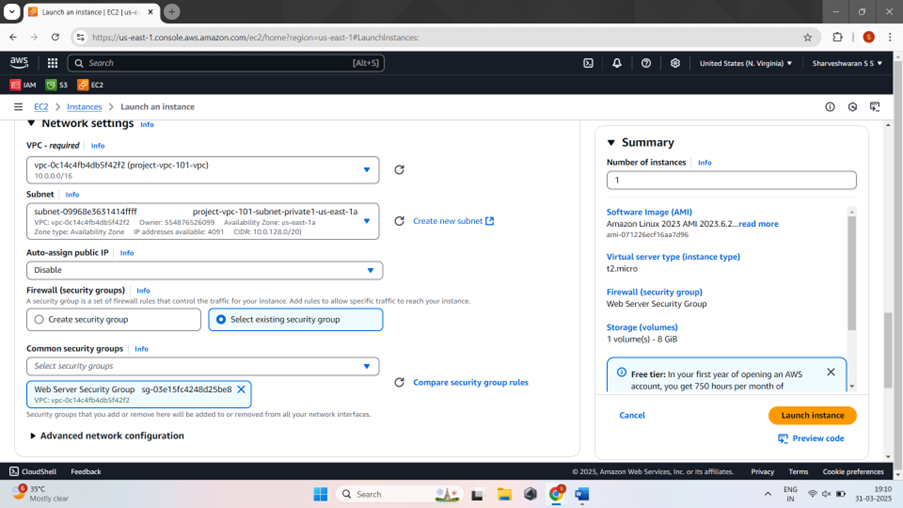Open the Subnet dropdown

click(203, 221)
